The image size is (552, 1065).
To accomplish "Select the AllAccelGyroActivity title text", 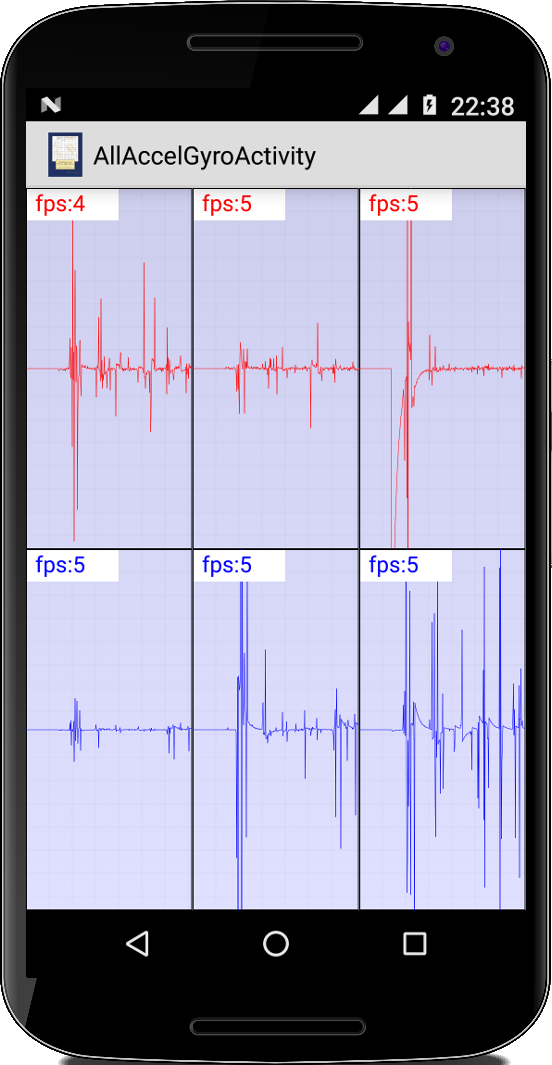I will tap(204, 156).
